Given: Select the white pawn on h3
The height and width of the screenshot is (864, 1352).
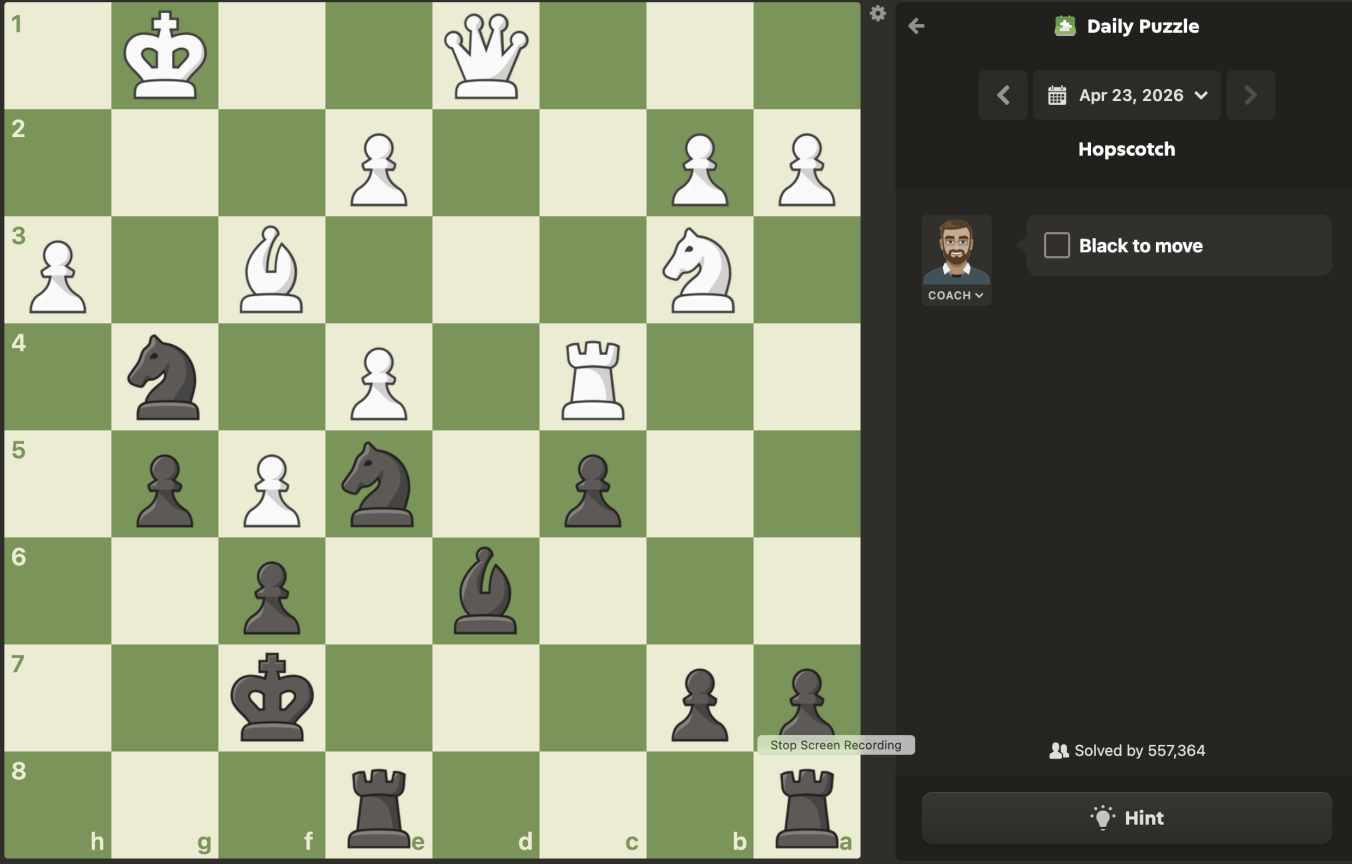Looking at the screenshot, I should coord(58,276).
